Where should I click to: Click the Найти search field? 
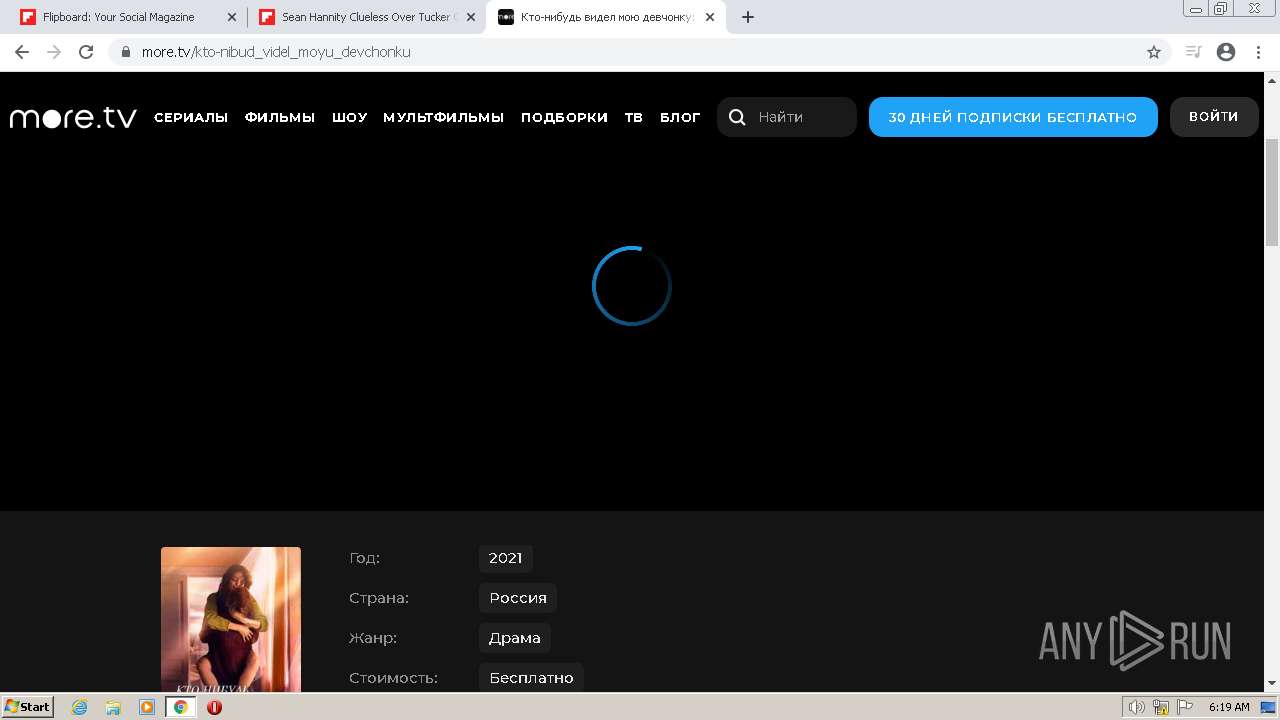coord(787,117)
